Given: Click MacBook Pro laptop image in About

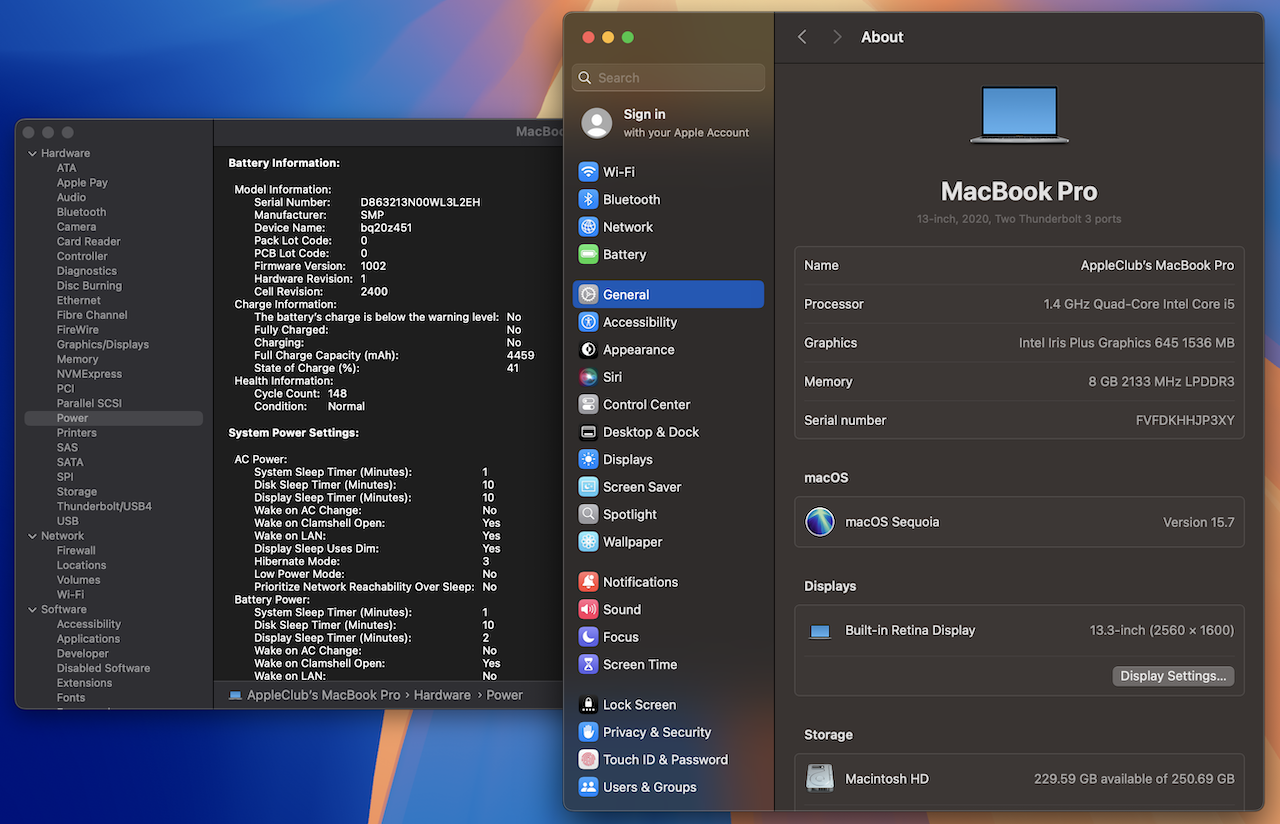Looking at the screenshot, I should click(1019, 113).
